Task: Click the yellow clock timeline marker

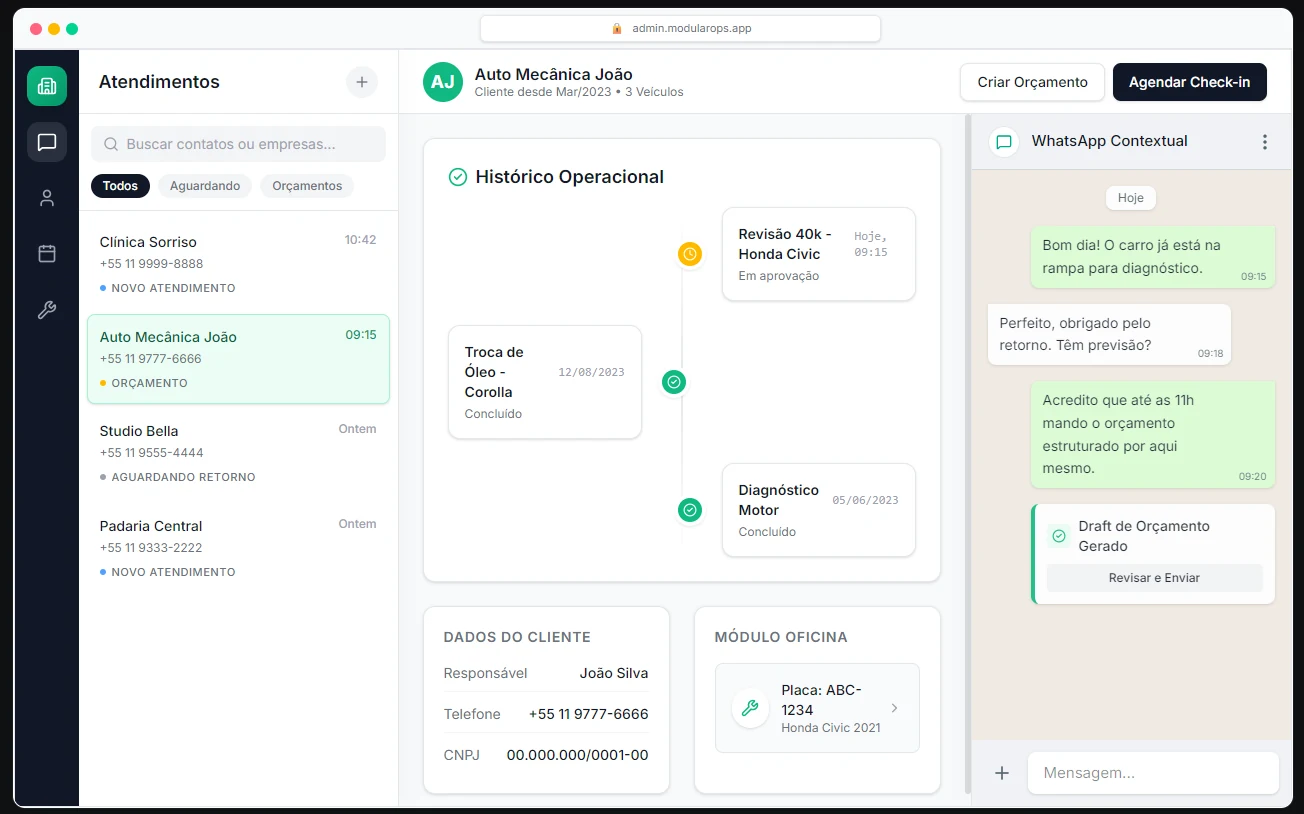Action: tap(690, 254)
